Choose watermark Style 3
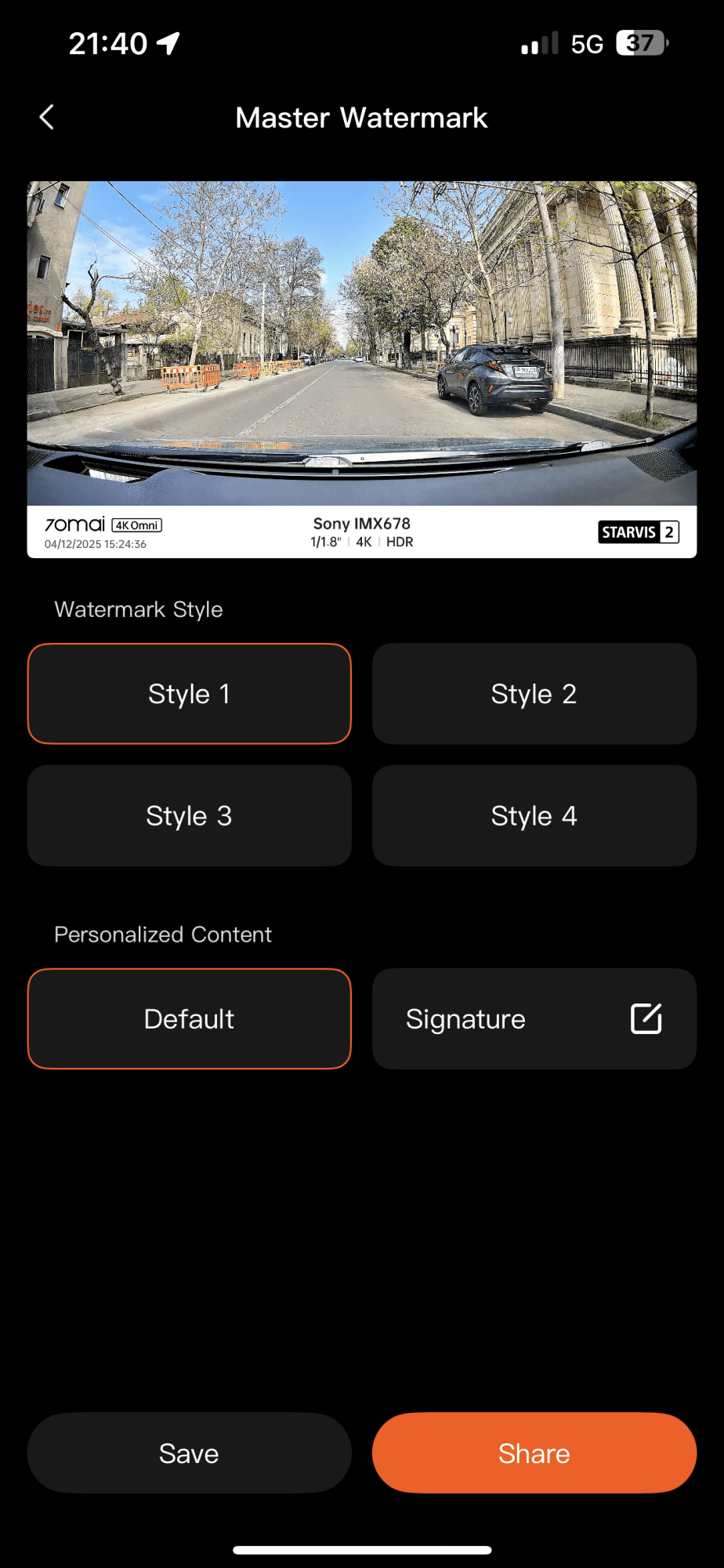 189,815
